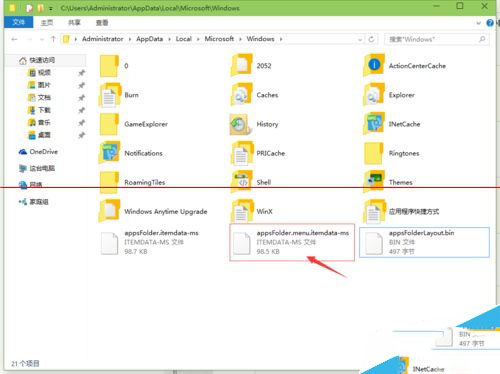Image resolution: width=500 pixels, height=374 pixels.
Task: Click the Help question mark icon
Action: pos(490,23)
